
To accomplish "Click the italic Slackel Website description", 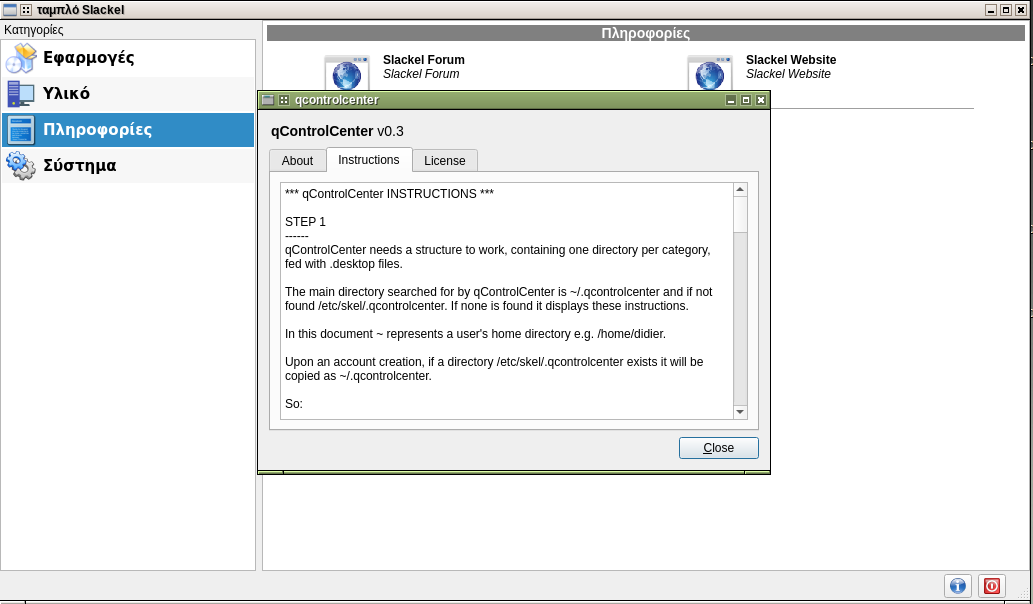I will pyautogui.click(x=788, y=74).
